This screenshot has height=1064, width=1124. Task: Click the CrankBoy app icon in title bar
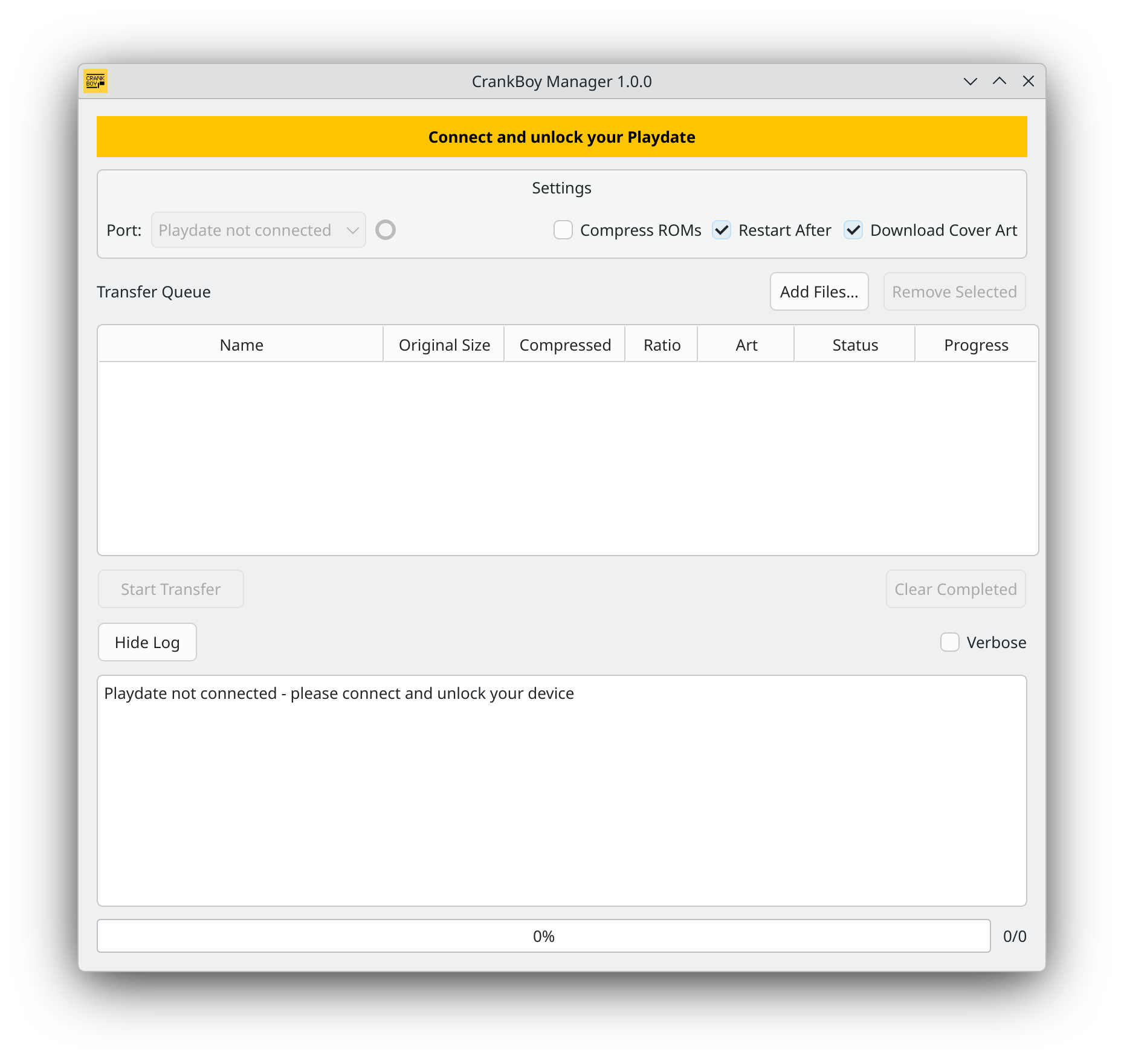95,81
